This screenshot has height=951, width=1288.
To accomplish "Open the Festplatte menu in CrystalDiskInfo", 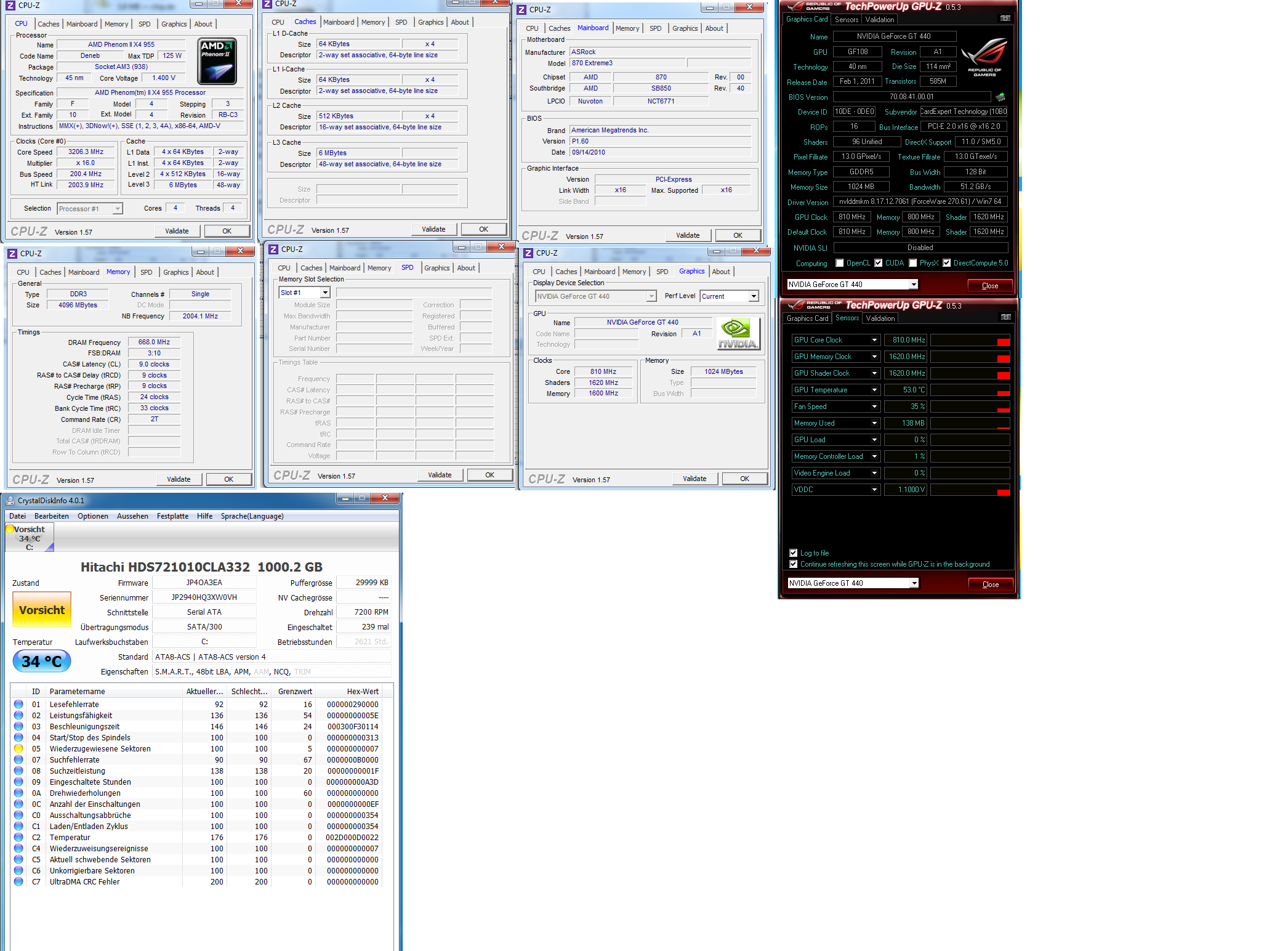I will click(x=172, y=516).
